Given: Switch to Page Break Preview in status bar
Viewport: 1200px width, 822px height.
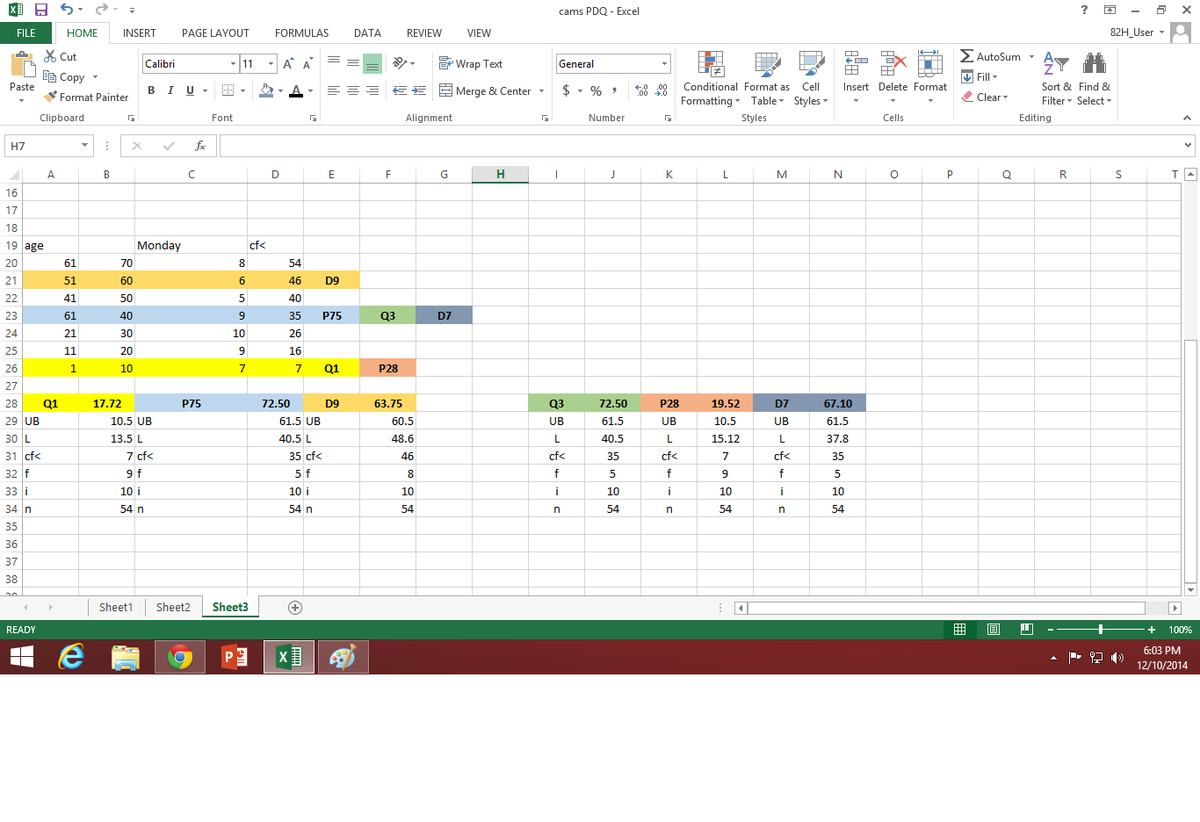Looking at the screenshot, I should click(1027, 630).
